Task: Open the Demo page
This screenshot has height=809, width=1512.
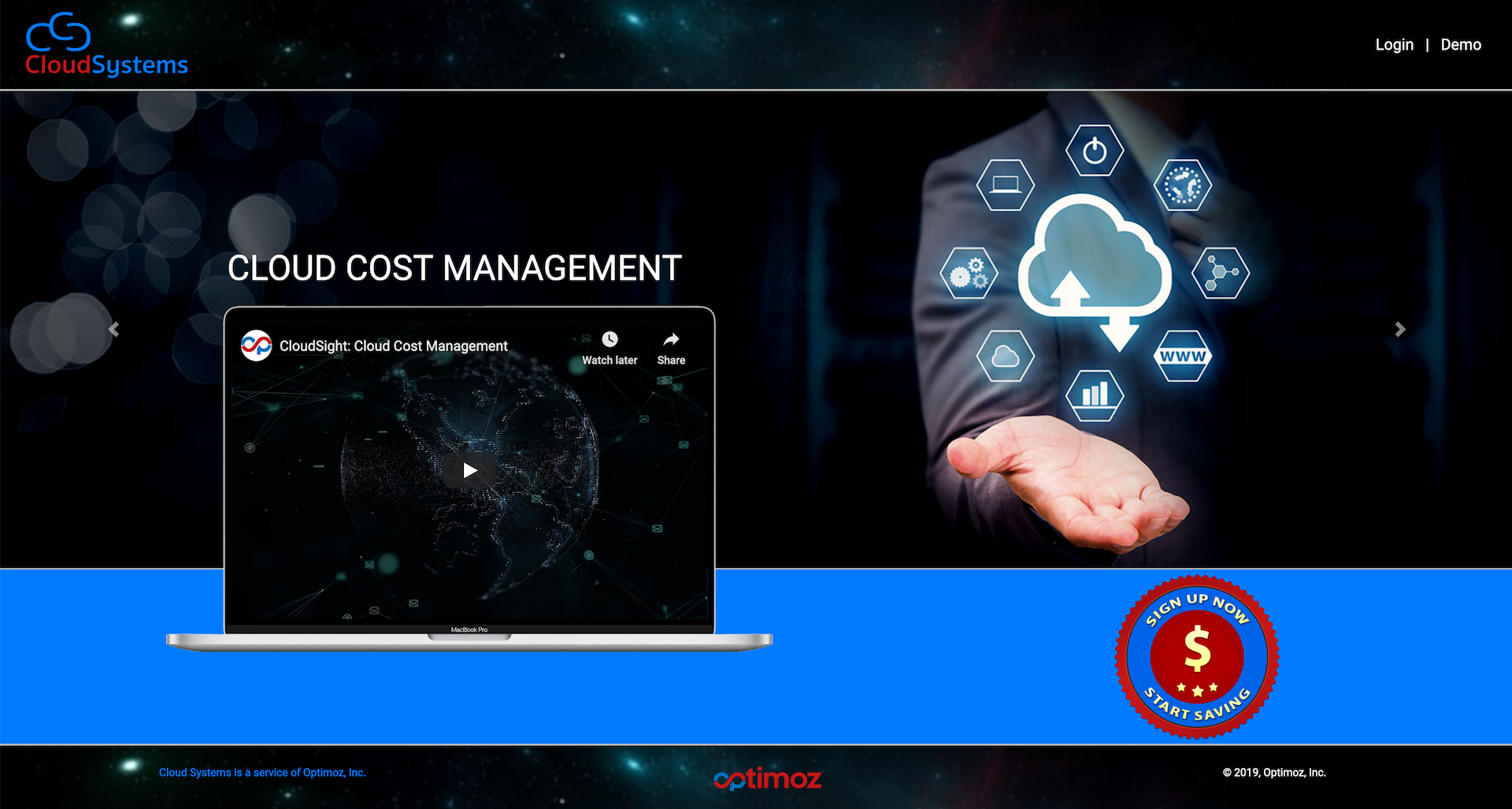Action: point(1461,44)
